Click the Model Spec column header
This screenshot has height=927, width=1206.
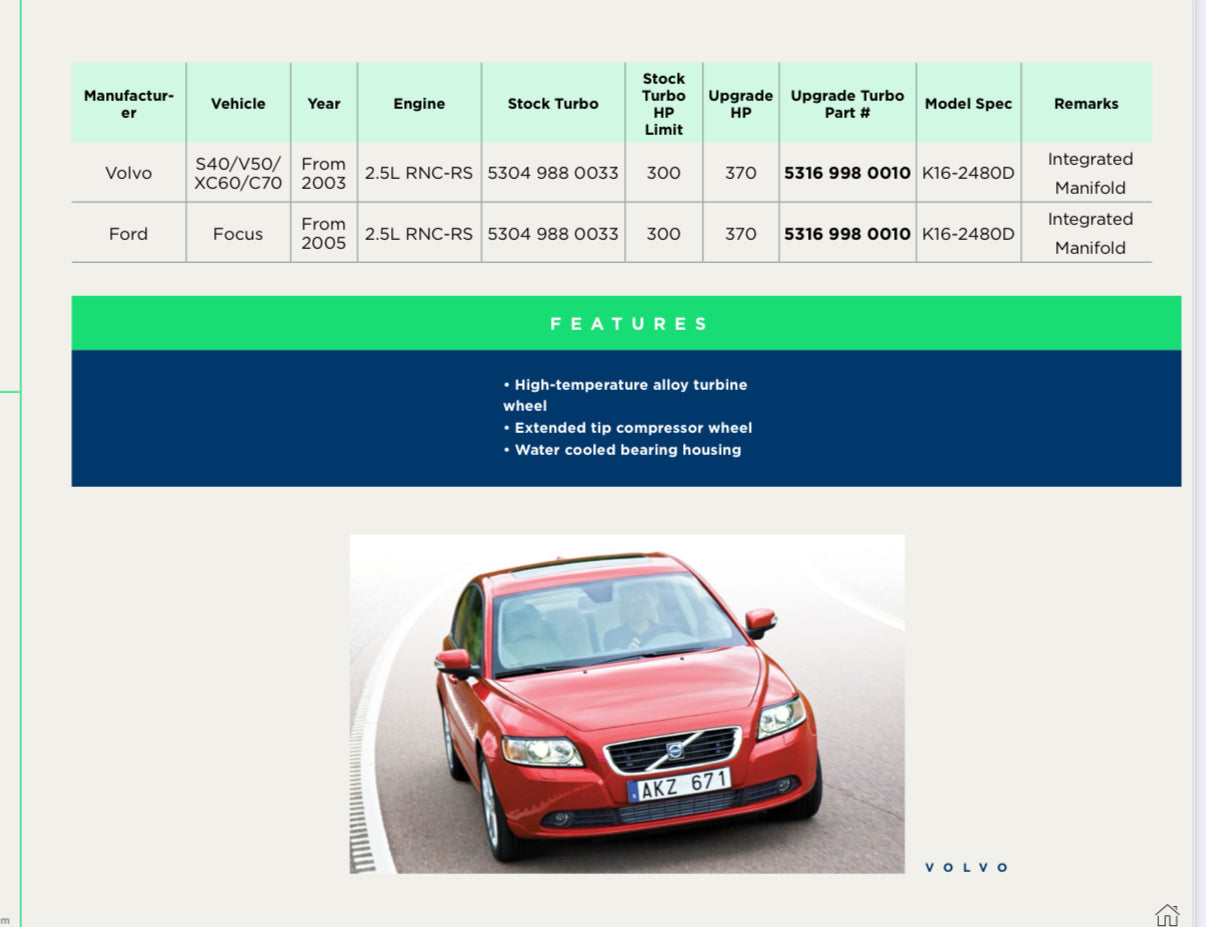(968, 103)
